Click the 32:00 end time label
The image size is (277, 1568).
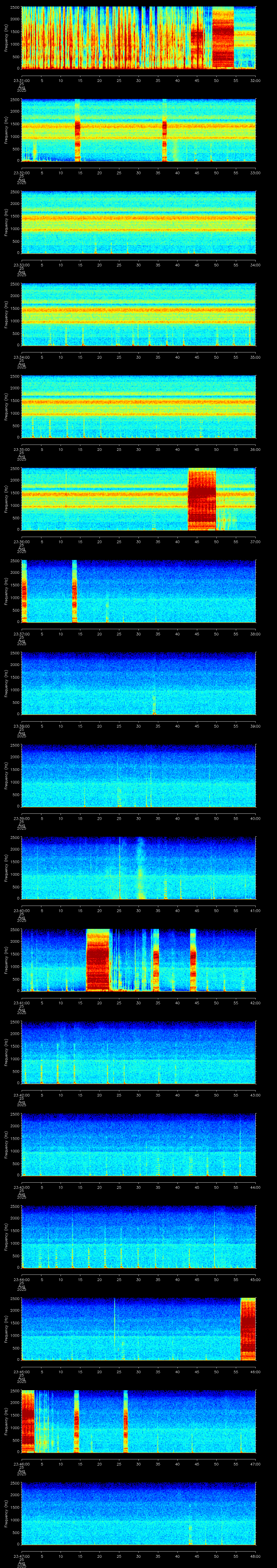pos(255,80)
